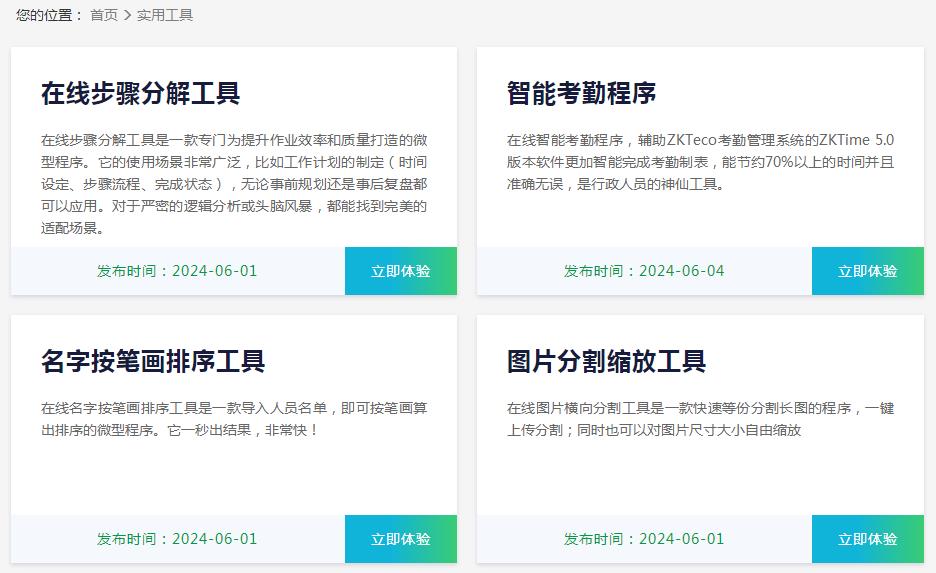Click 发布时间 date under 在线步骤分解工具

[x=177, y=271]
